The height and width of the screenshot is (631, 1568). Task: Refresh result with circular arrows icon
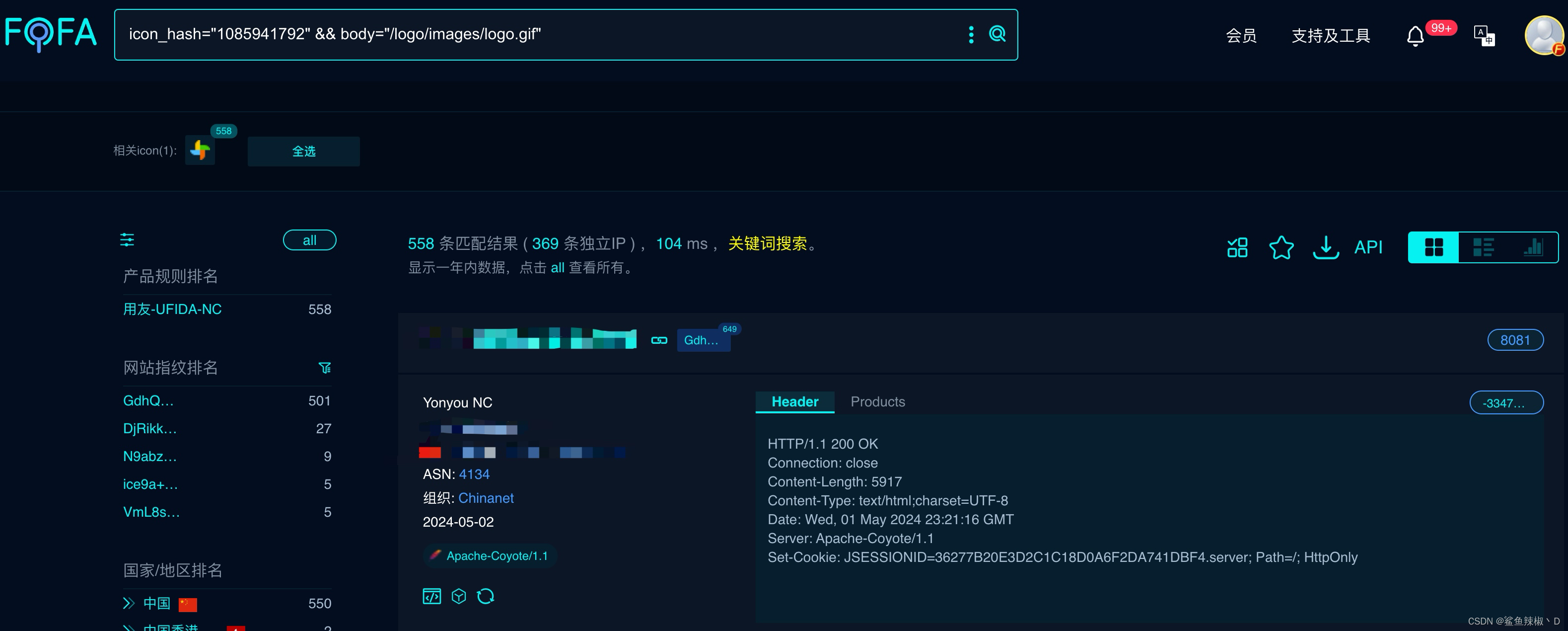[x=485, y=596]
